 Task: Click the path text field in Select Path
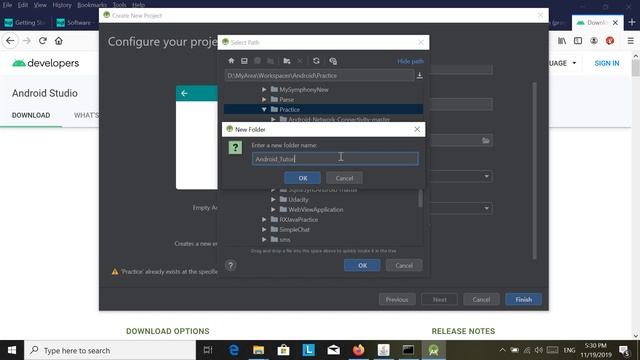pos(319,76)
